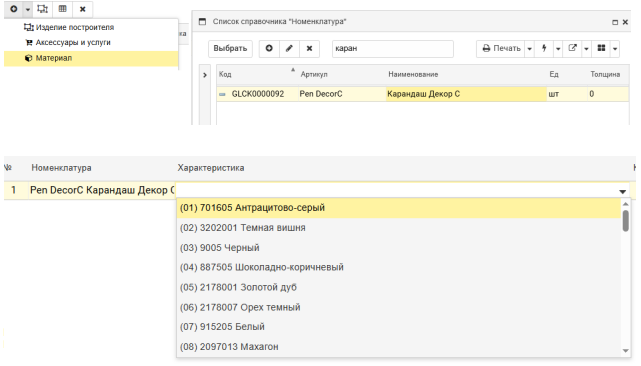Click the delete cross icon in top-left toolbar
This screenshot has width=641, height=366.
pyautogui.click(x=83, y=9)
